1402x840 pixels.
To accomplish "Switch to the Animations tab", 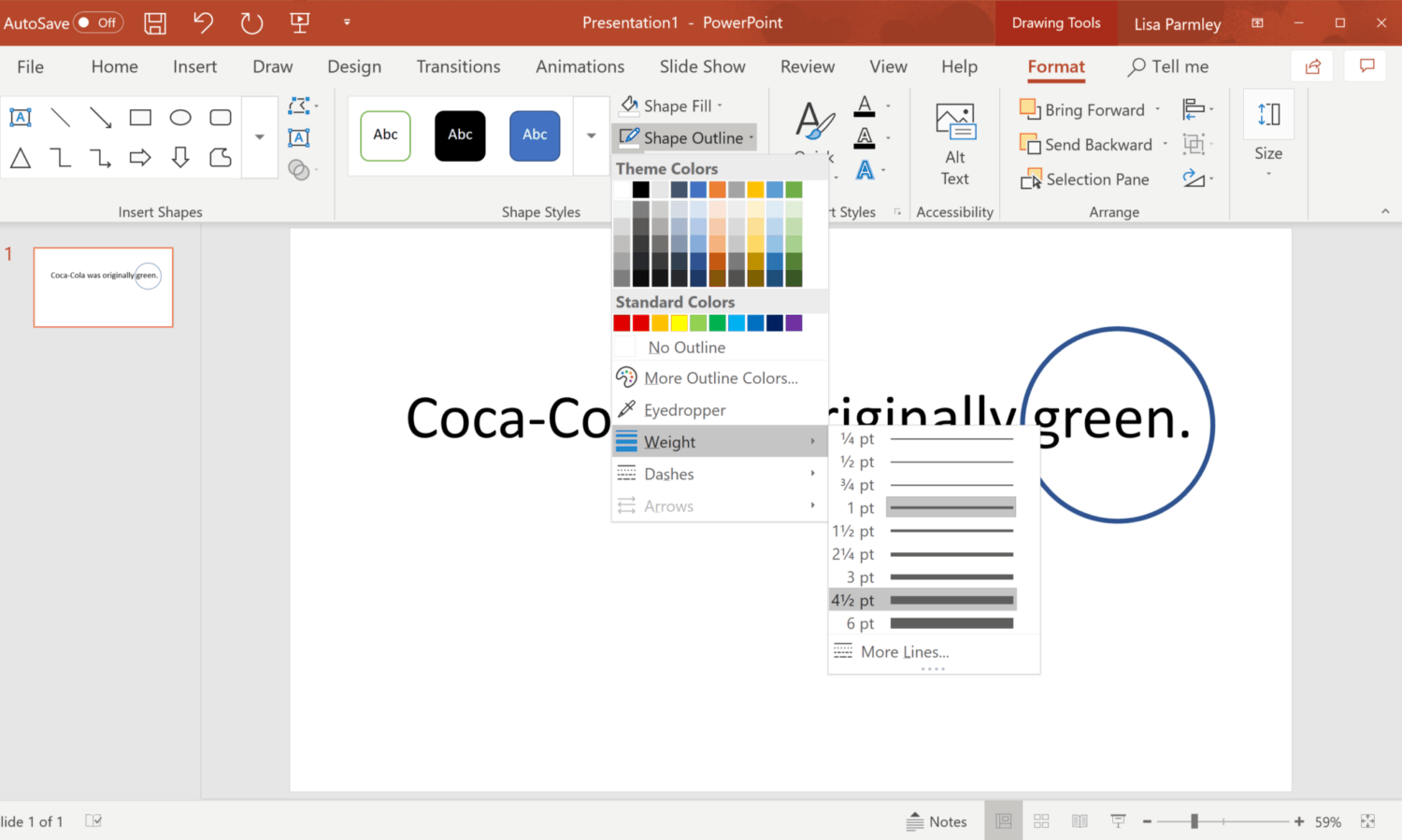I will pos(580,66).
